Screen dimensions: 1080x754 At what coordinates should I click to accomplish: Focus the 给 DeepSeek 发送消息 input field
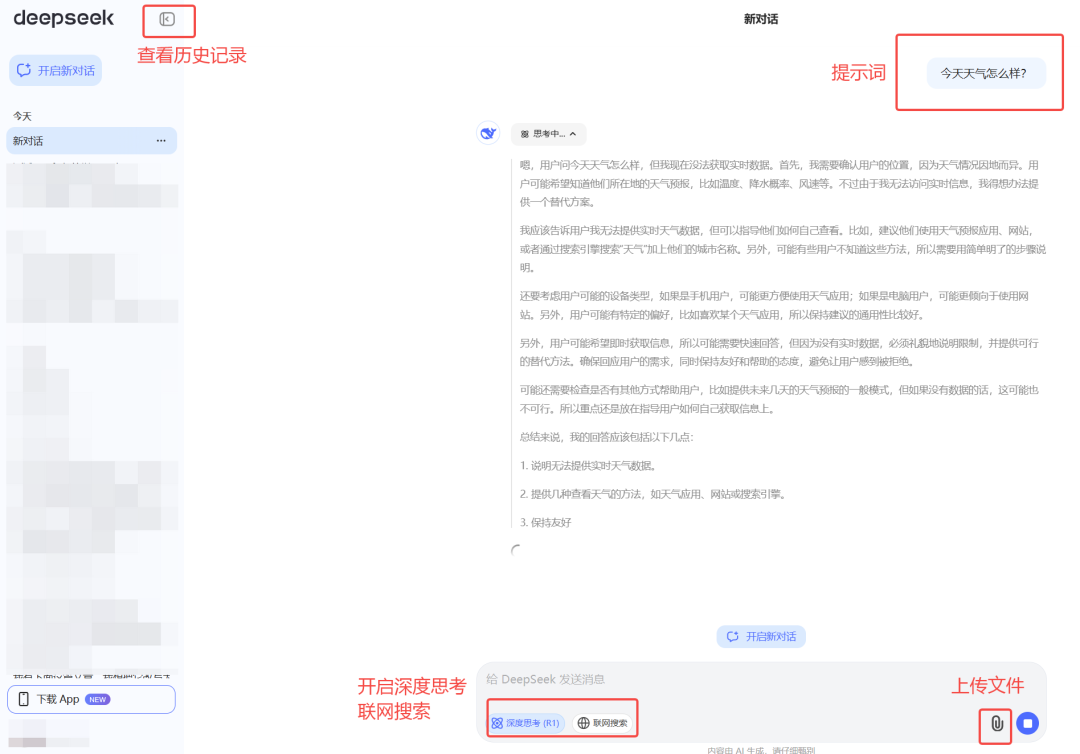click(761, 680)
